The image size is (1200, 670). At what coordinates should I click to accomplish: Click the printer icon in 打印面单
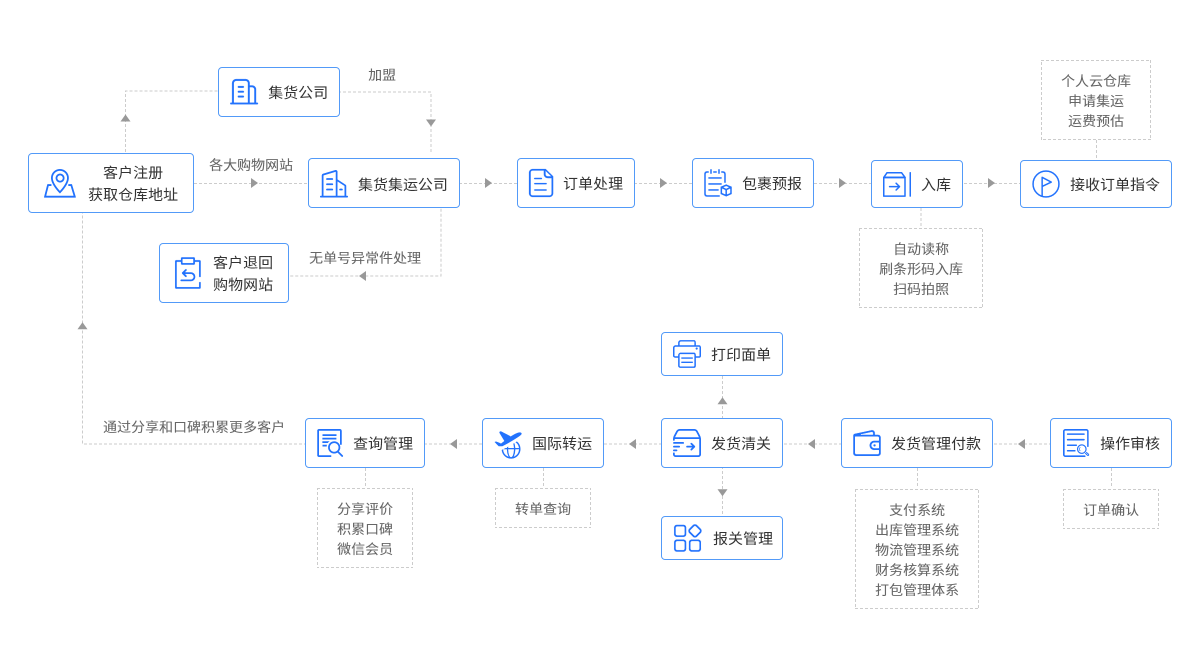pyautogui.click(x=687, y=354)
